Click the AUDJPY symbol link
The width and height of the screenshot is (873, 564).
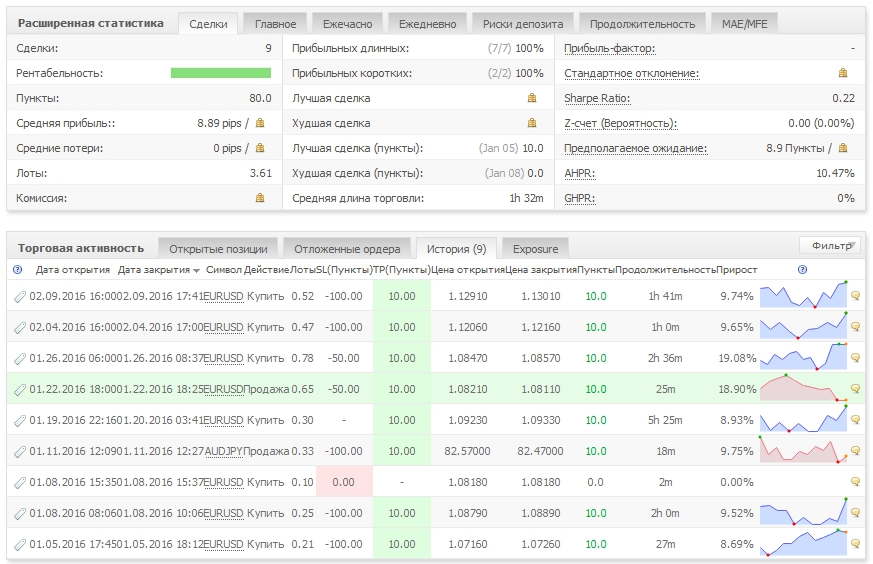tap(223, 452)
